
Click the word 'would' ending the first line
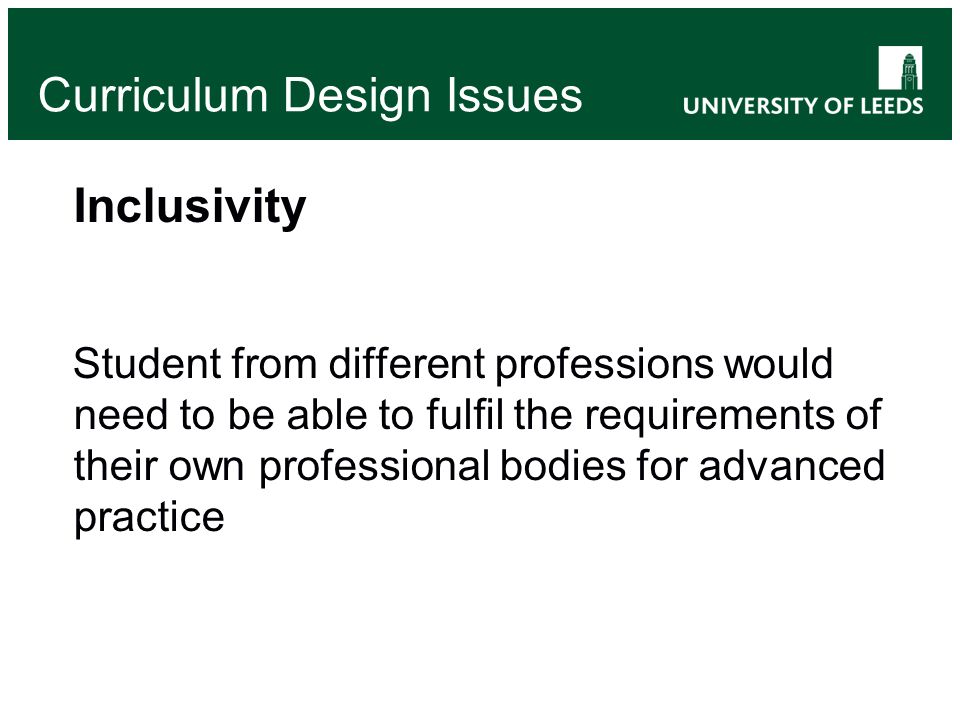coord(778,364)
